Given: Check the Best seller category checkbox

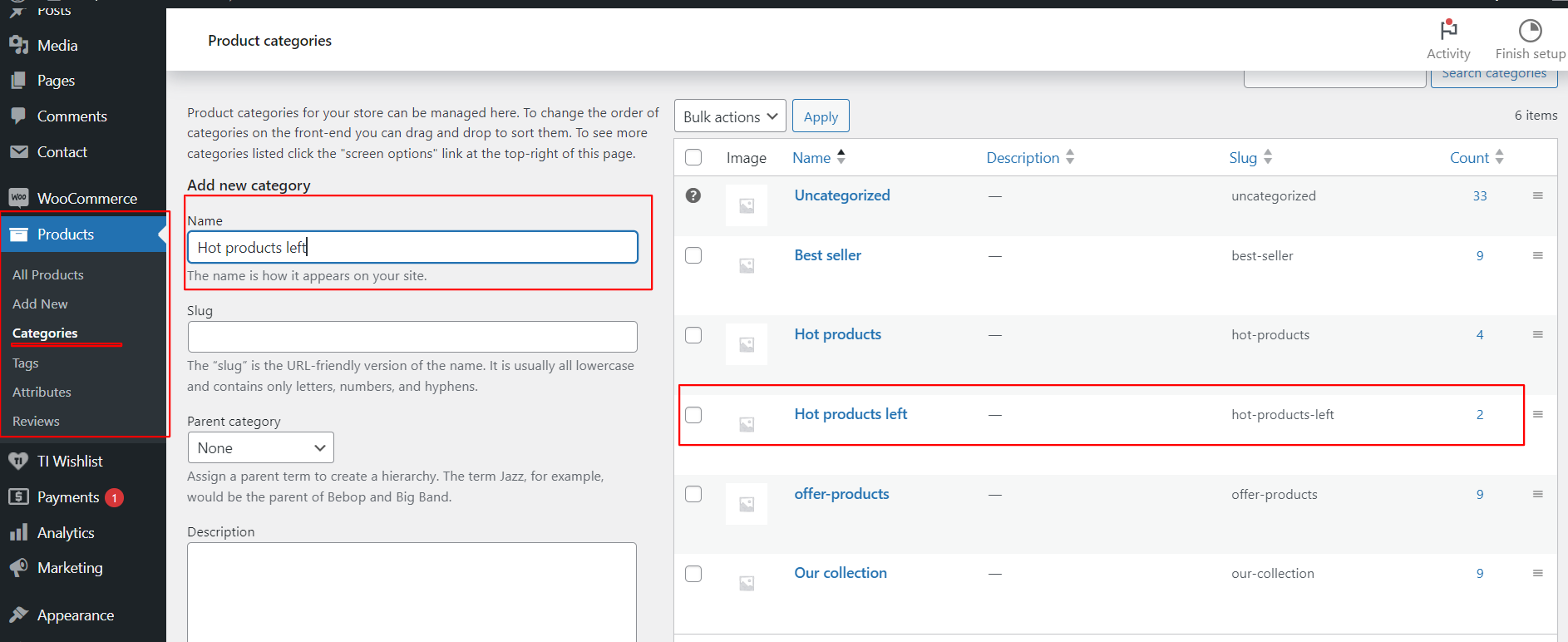Looking at the screenshot, I should 693,255.
